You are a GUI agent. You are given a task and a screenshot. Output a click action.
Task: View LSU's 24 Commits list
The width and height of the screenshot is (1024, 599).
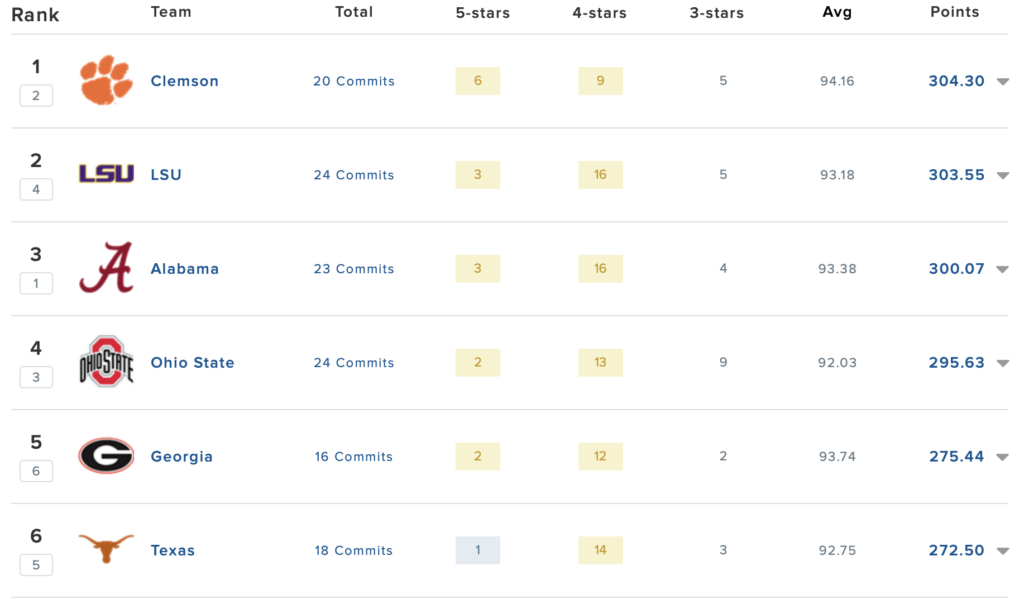(353, 174)
